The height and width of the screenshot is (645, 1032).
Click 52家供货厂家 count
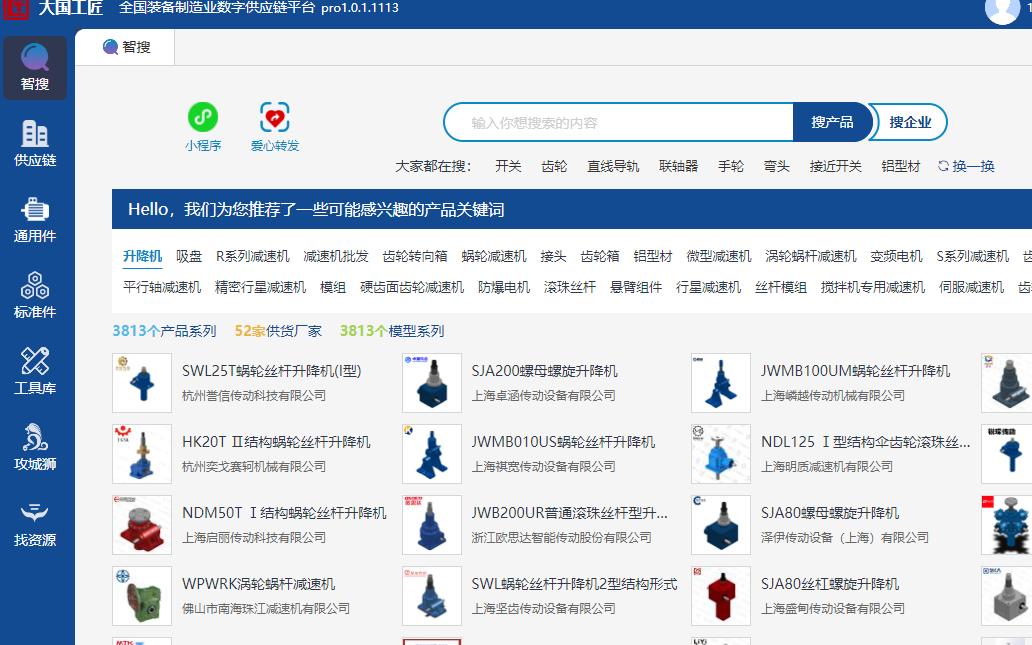(278, 331)
